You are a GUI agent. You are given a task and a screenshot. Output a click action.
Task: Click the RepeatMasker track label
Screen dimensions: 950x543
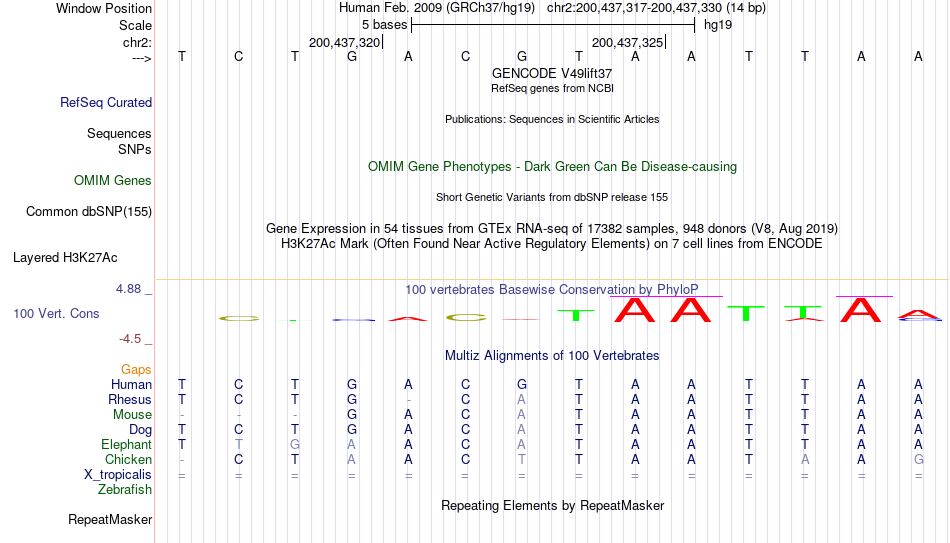110,519
